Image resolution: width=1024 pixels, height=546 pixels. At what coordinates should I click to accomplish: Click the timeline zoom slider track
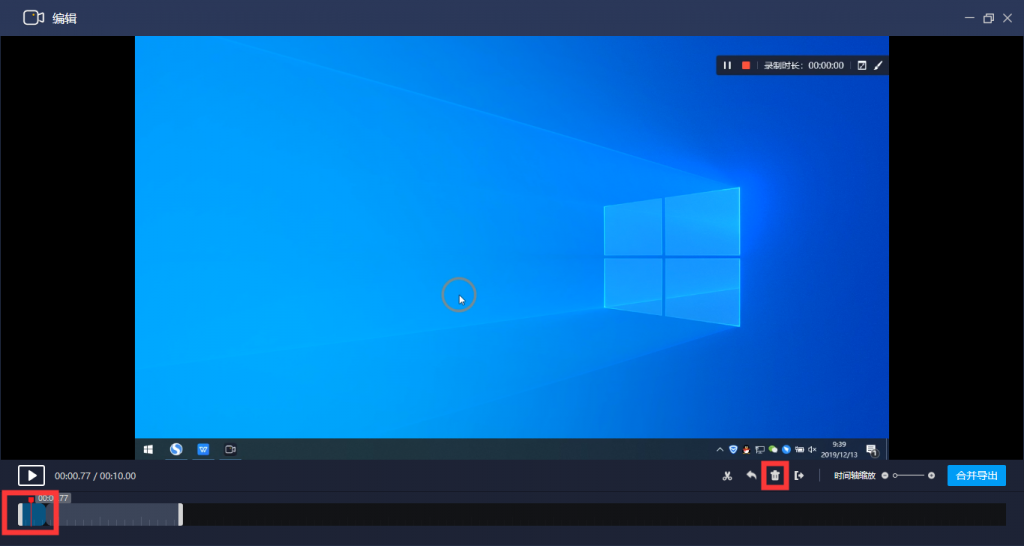tap(909, 475)
